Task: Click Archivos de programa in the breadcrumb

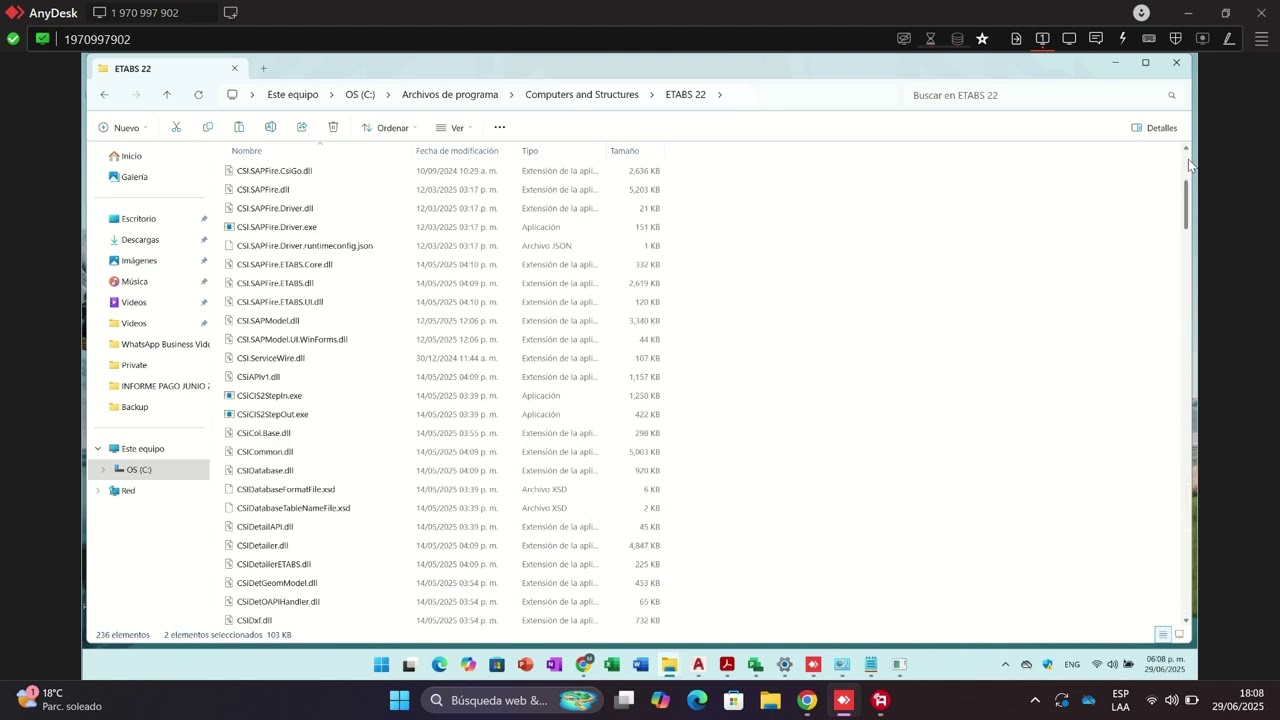Action: pos(450,95)
